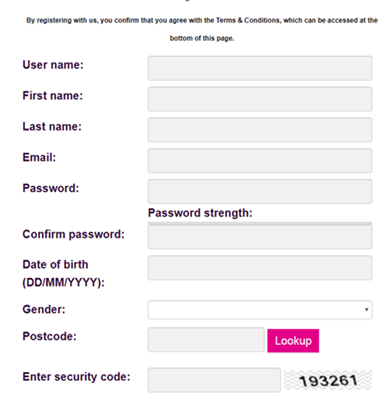The image size is (389, 400).
Task: Click the pink Lookup button
Action: pyautogui.click(x=293, y=341)
